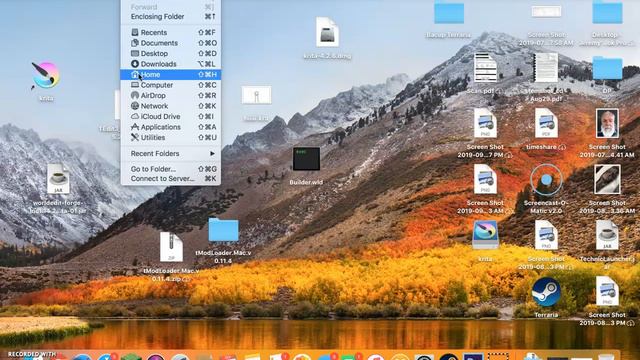Choose Network in the Go menu
640x360 pixels.
(x=171, y=106)
